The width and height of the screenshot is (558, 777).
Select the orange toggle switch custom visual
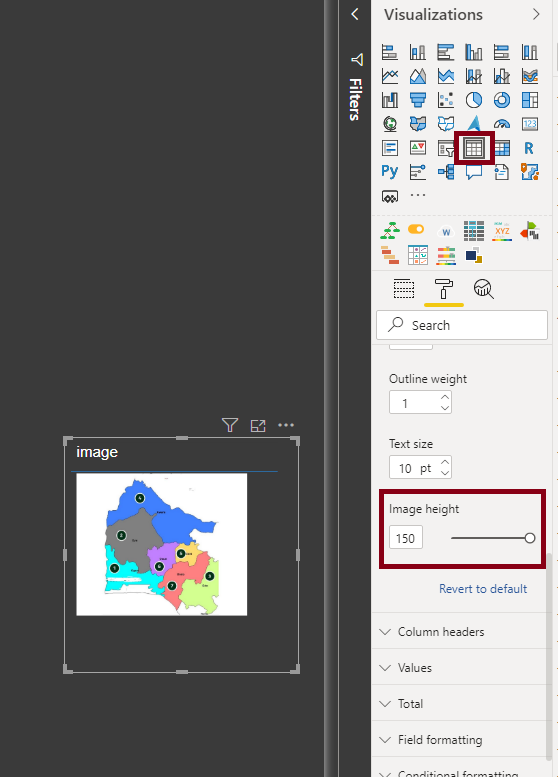[x=416, y=229]
